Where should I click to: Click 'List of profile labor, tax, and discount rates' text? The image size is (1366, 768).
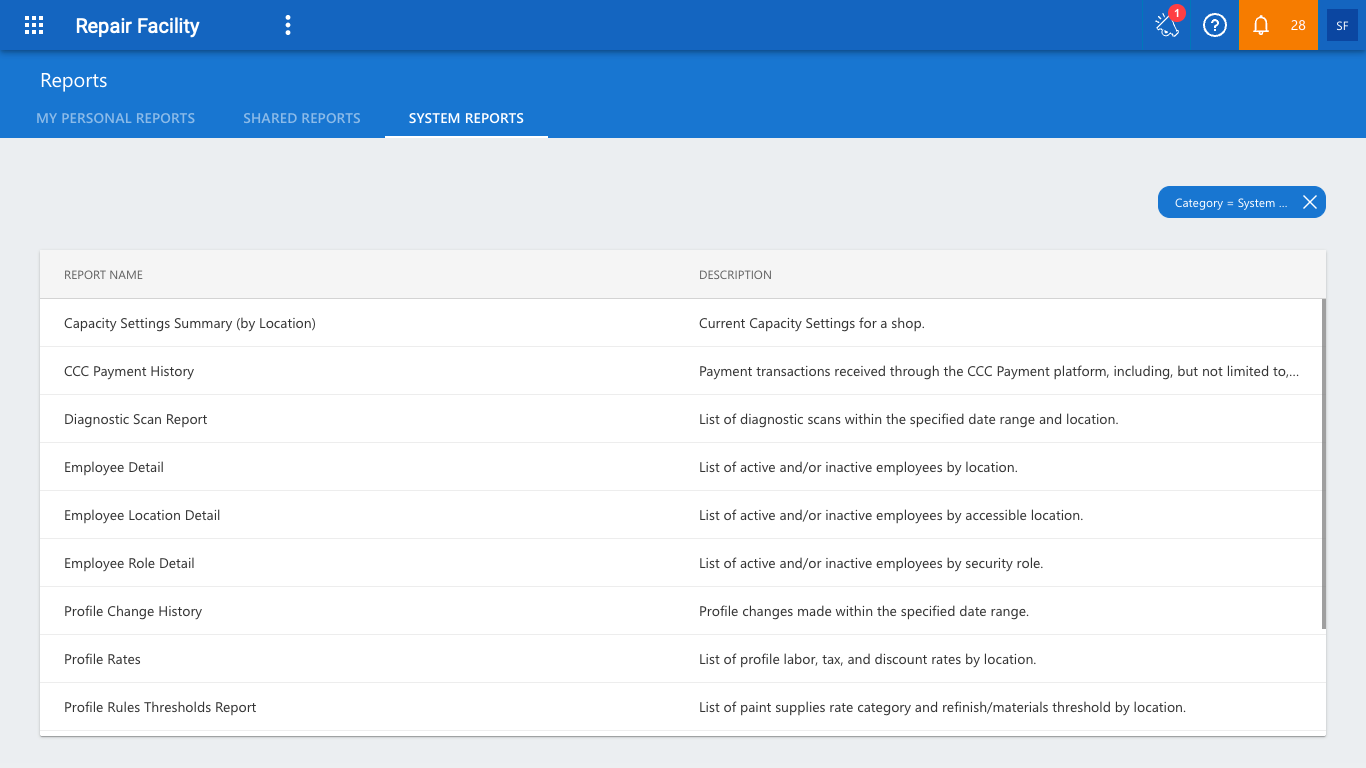tap(867, 659)
